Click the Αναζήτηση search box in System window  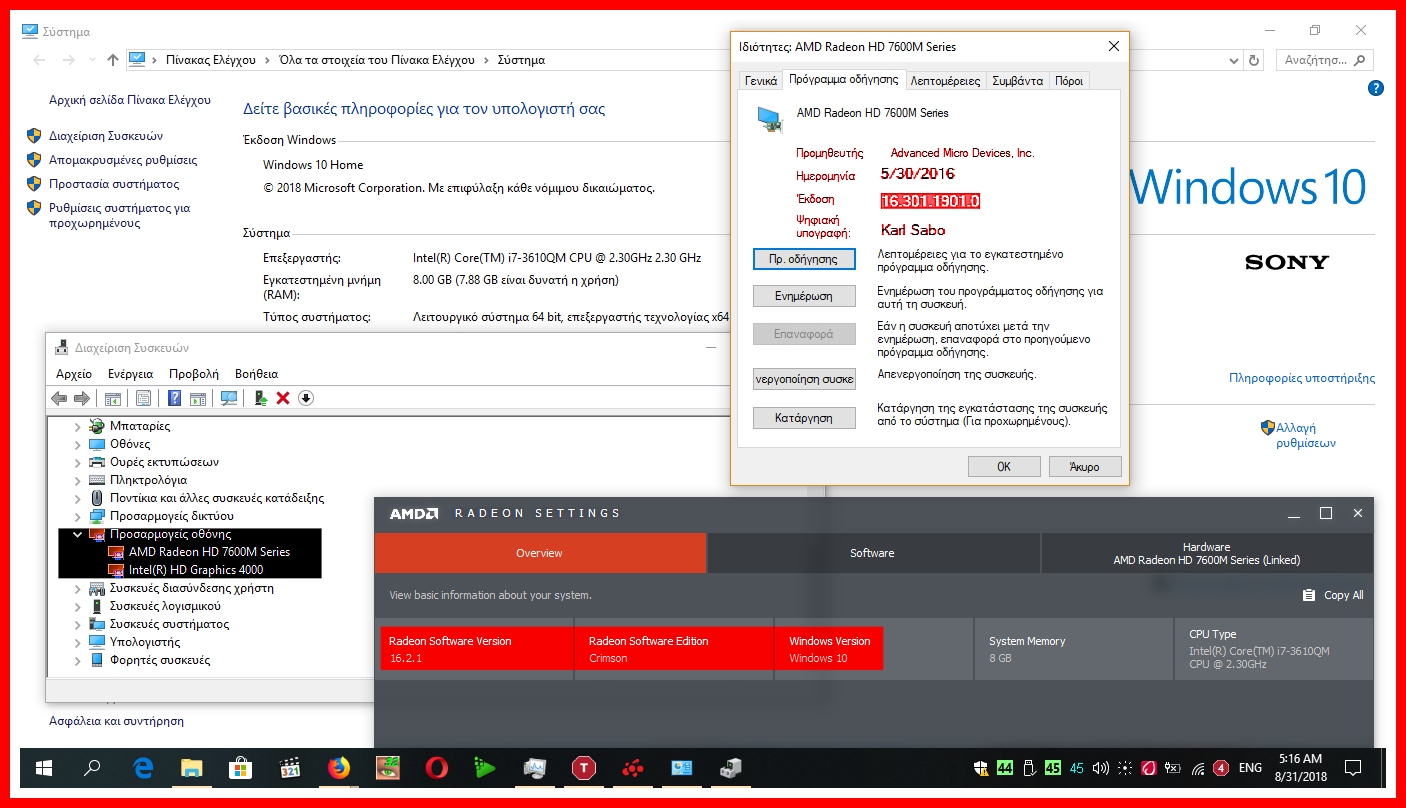click(x=1325, y=60)
